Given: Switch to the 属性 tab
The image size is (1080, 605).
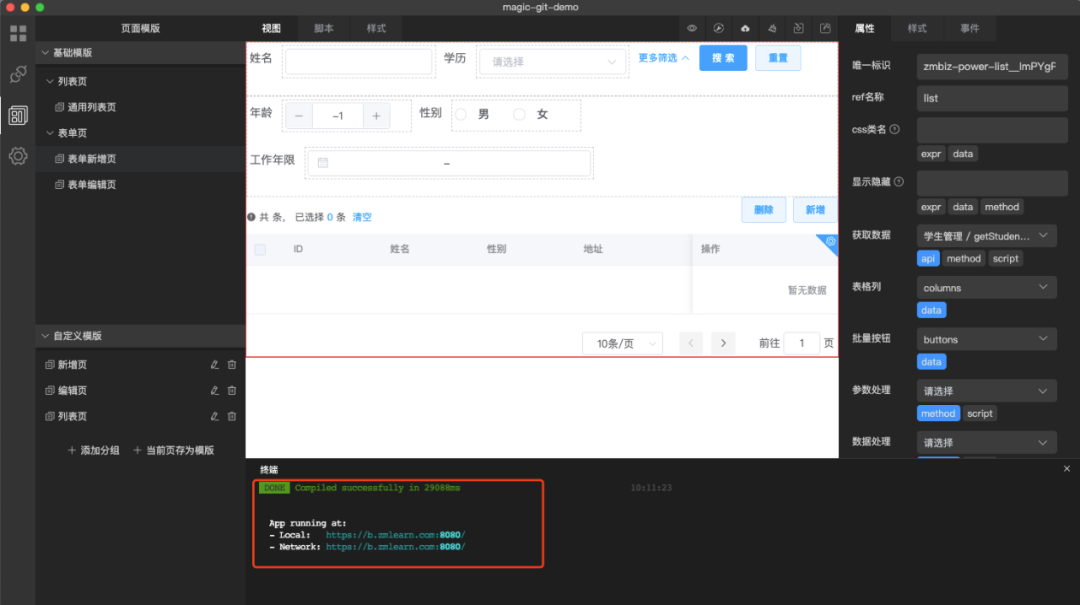Looking at the screenshot, I should click(864, 28).
